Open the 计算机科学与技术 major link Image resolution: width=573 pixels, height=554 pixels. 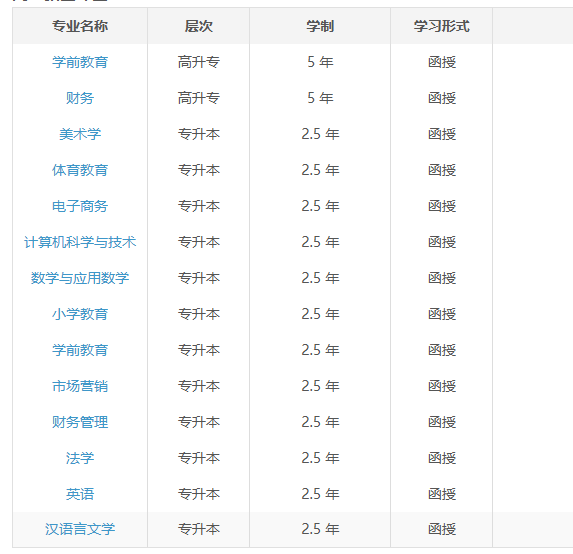click(80, 242)
